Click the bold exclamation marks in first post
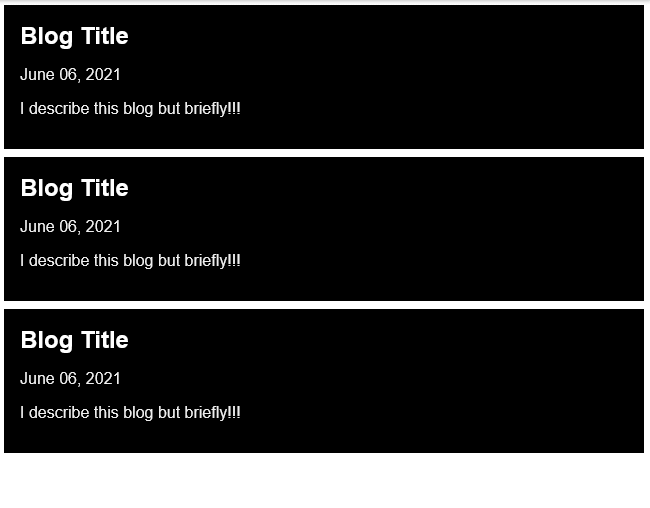The width and height of the screenshot is (650, 508). (234, 109)
